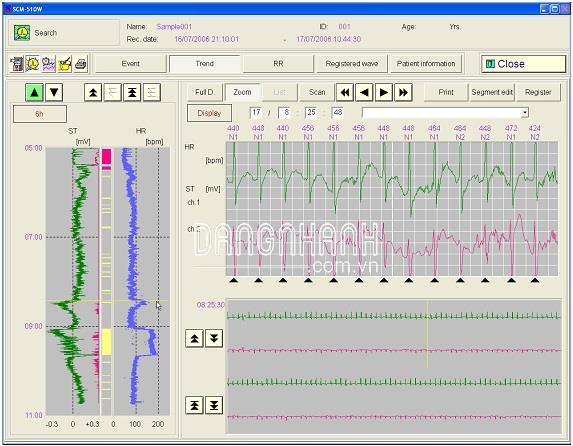Click the yellow cursor on the ECG strip
Viewport: 573px width, 446px height.
[427, 334]
